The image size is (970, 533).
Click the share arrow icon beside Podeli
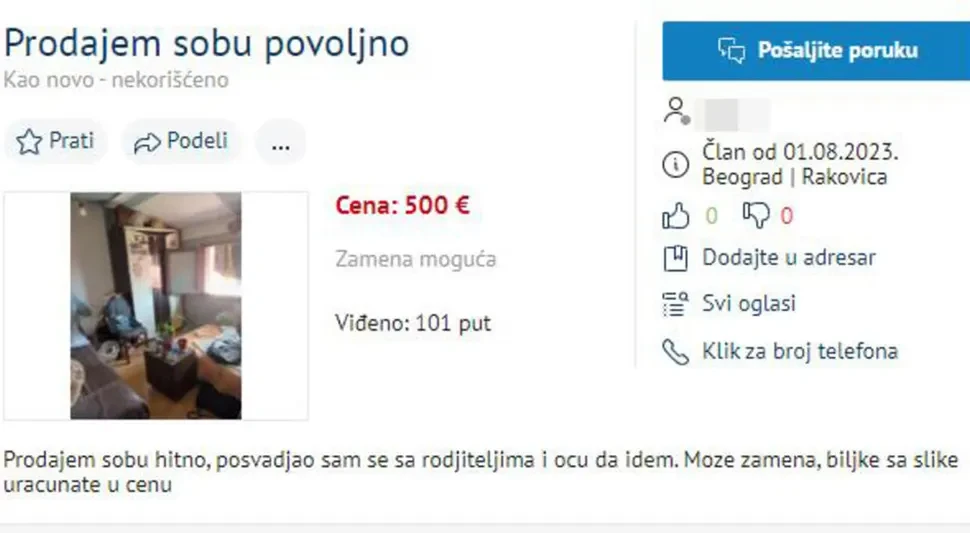[147, 143]
